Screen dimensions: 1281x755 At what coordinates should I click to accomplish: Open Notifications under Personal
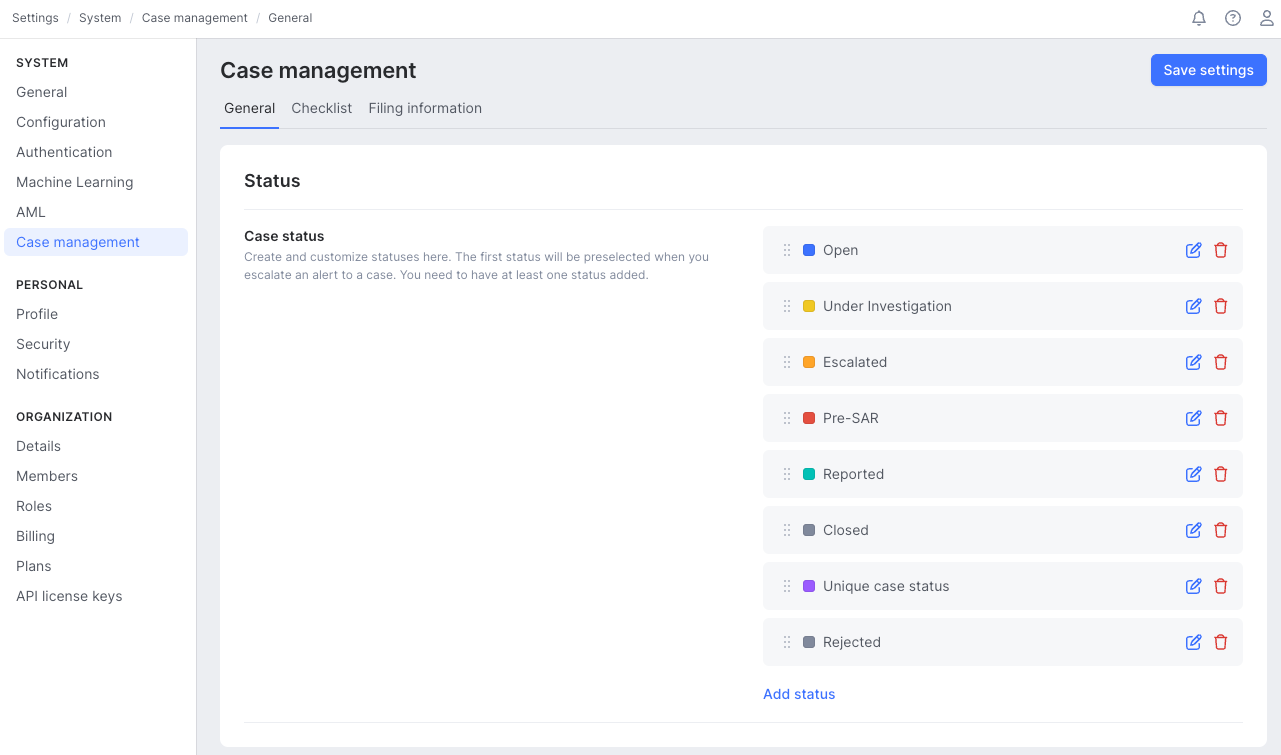(x=58, y=374)
